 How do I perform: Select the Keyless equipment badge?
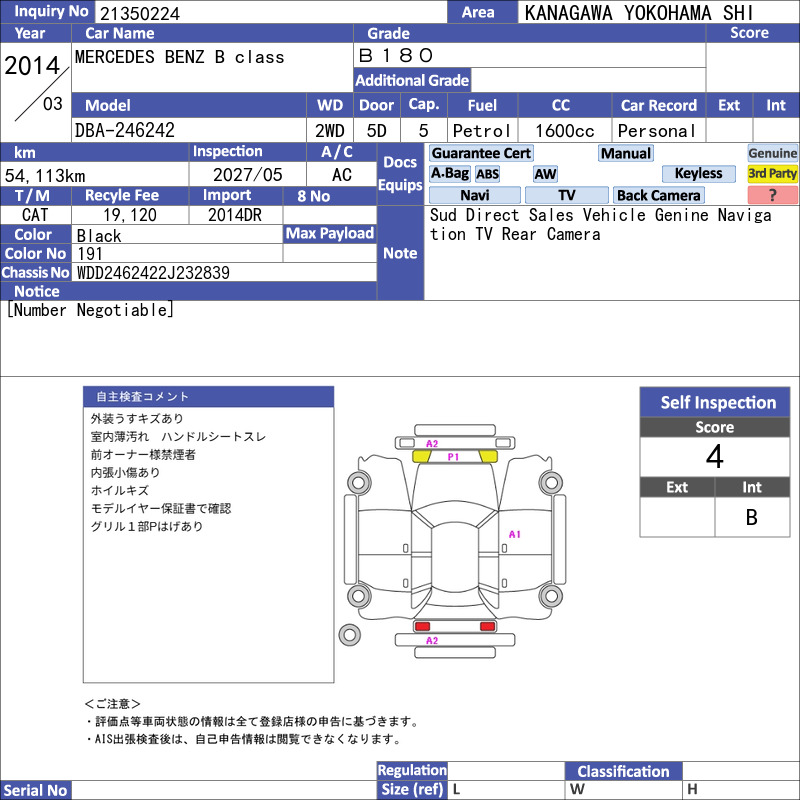(x=698, y=173)
